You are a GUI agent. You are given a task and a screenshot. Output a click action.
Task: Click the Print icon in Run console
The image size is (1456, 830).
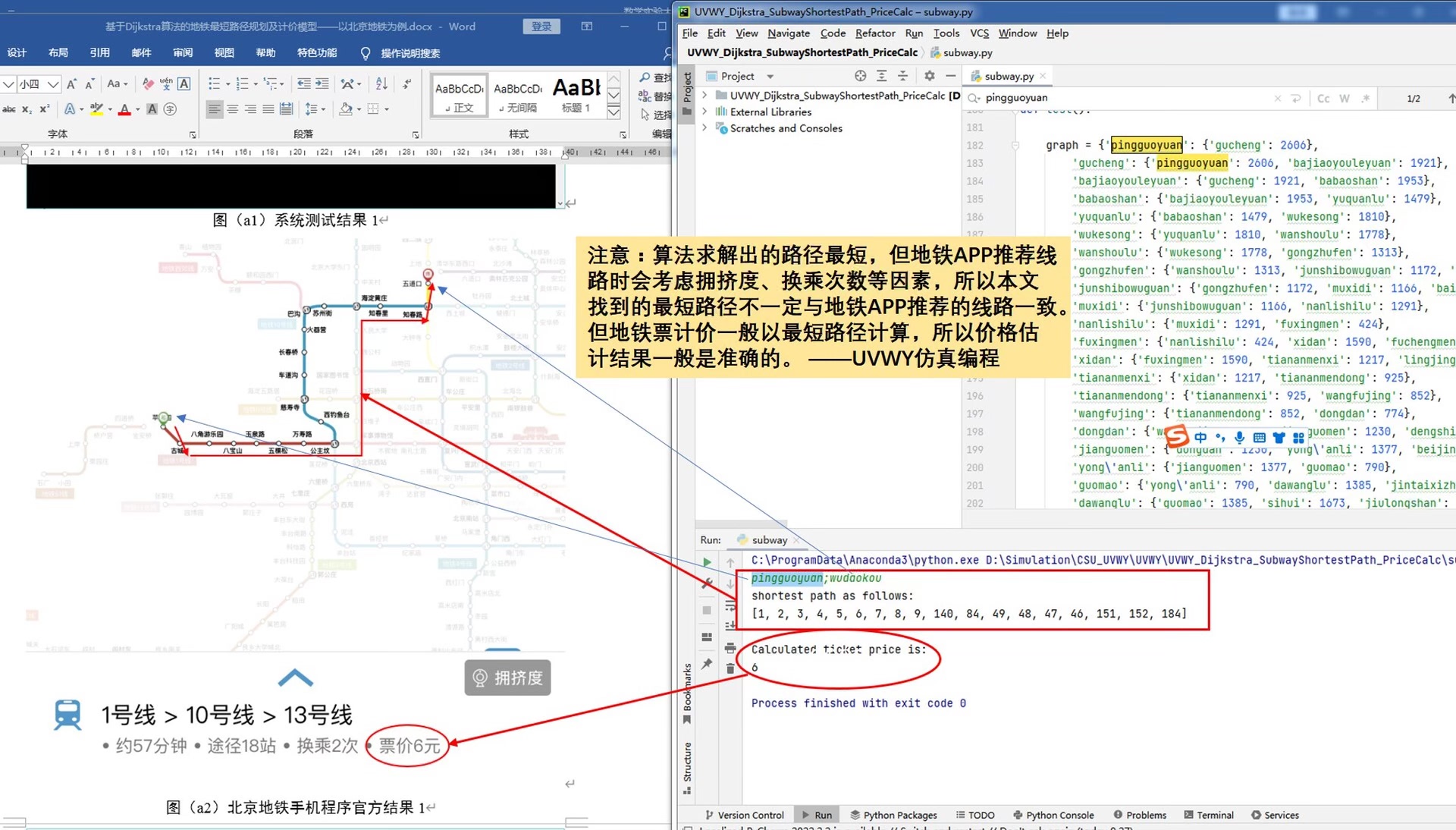pyautogui.click(x=730, y=648)
